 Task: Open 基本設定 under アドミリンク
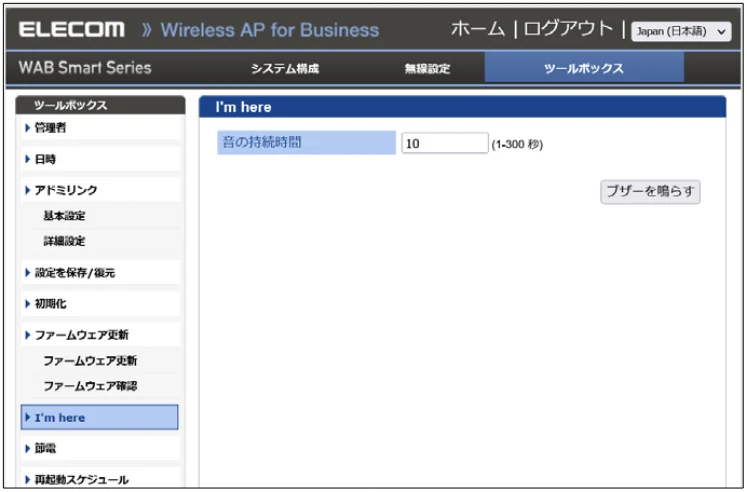pos(64,216)
